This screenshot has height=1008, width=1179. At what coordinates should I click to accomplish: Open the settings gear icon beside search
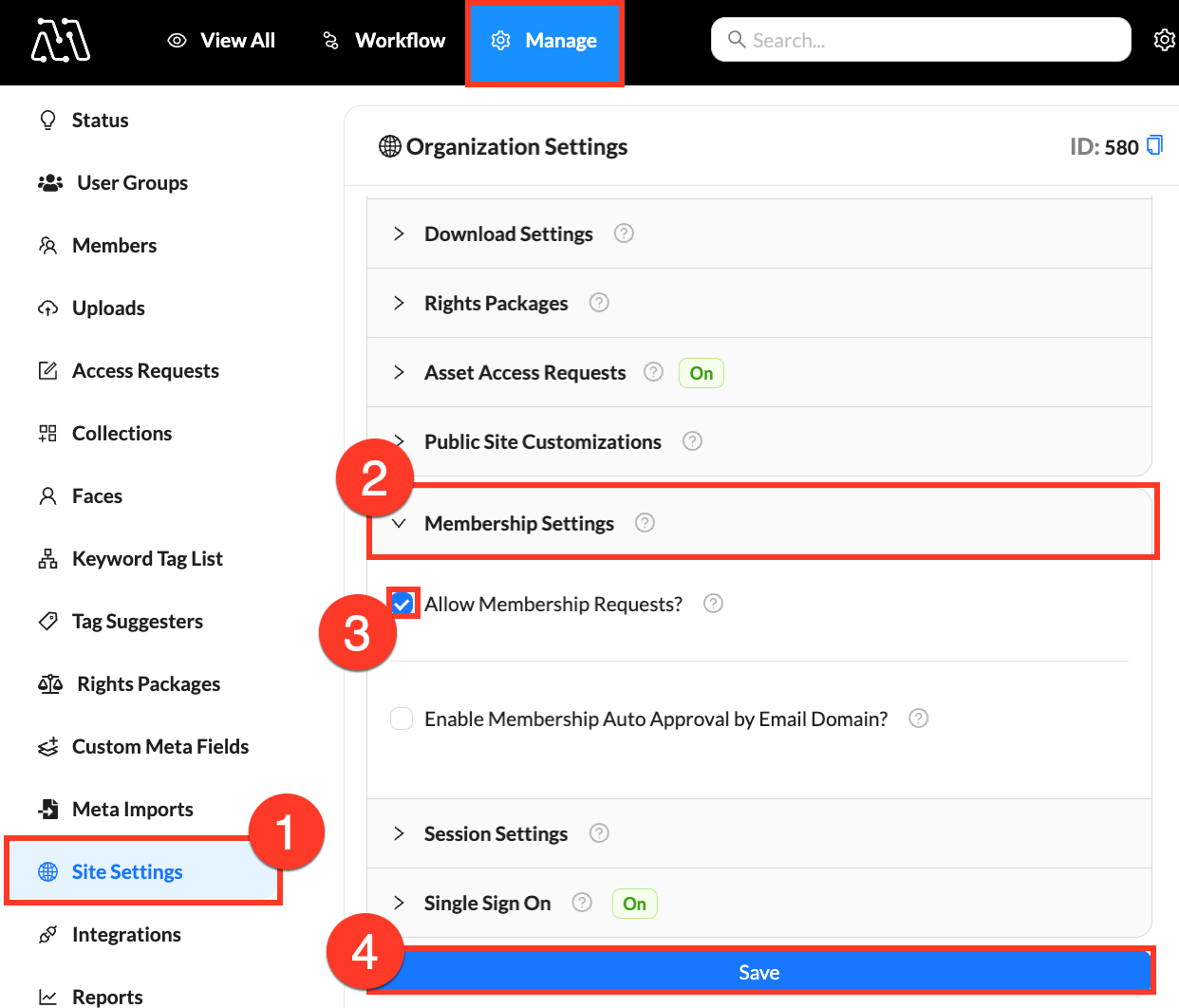pyautogui.click(x=1164, y=40)
